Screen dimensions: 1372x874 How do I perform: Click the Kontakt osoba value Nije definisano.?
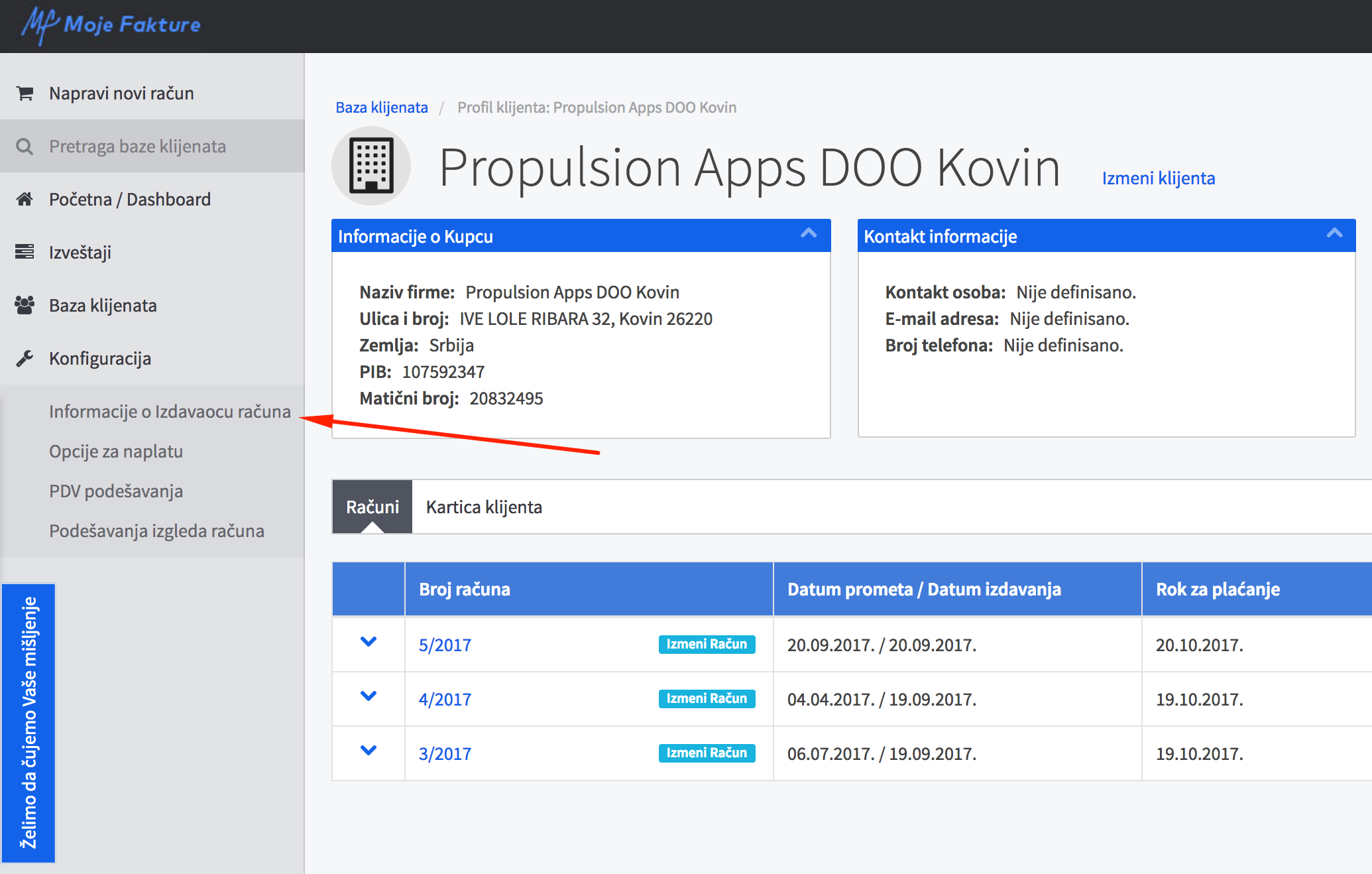[1076, 292]
